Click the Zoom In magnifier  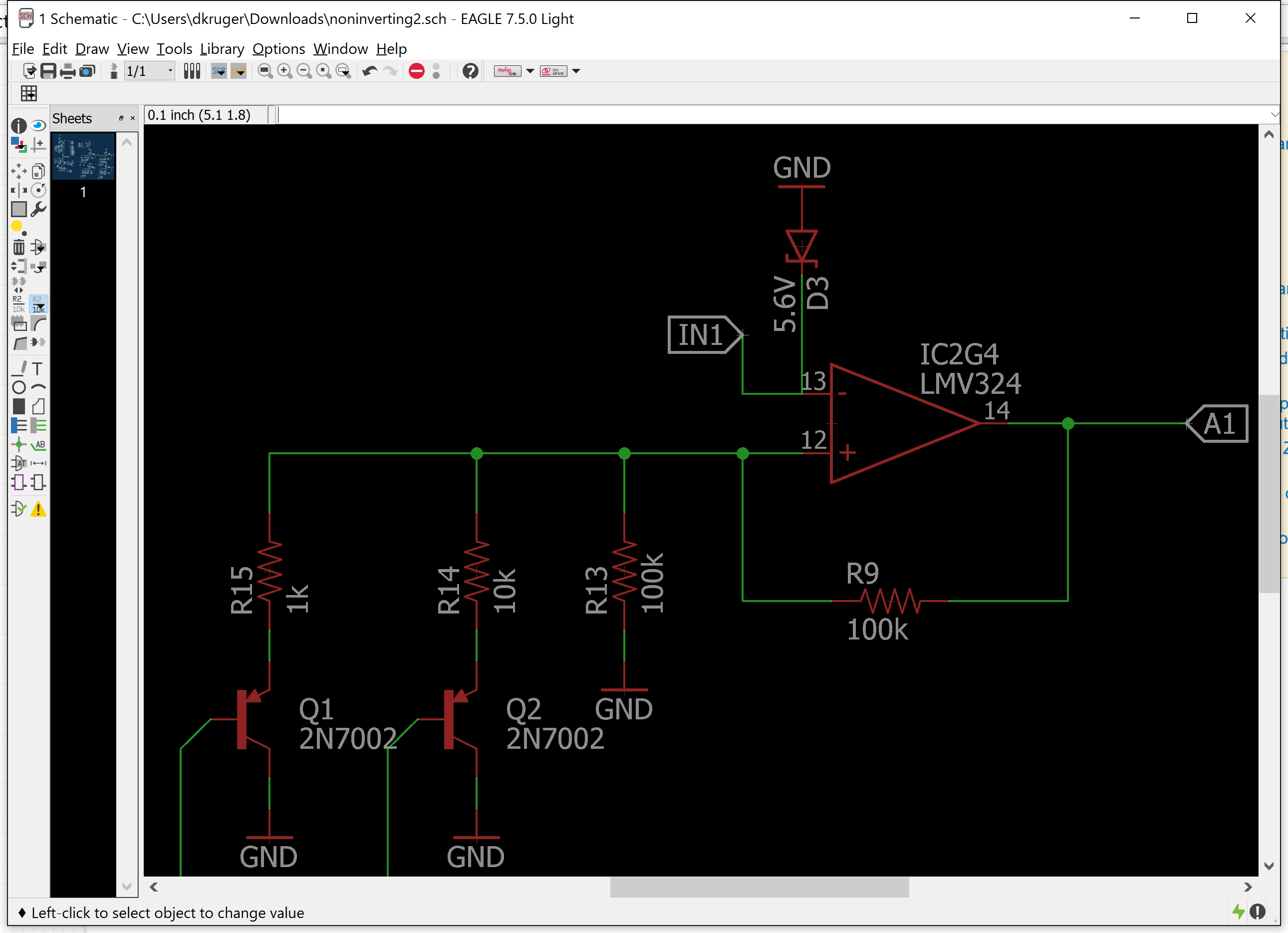click(284, 71)
